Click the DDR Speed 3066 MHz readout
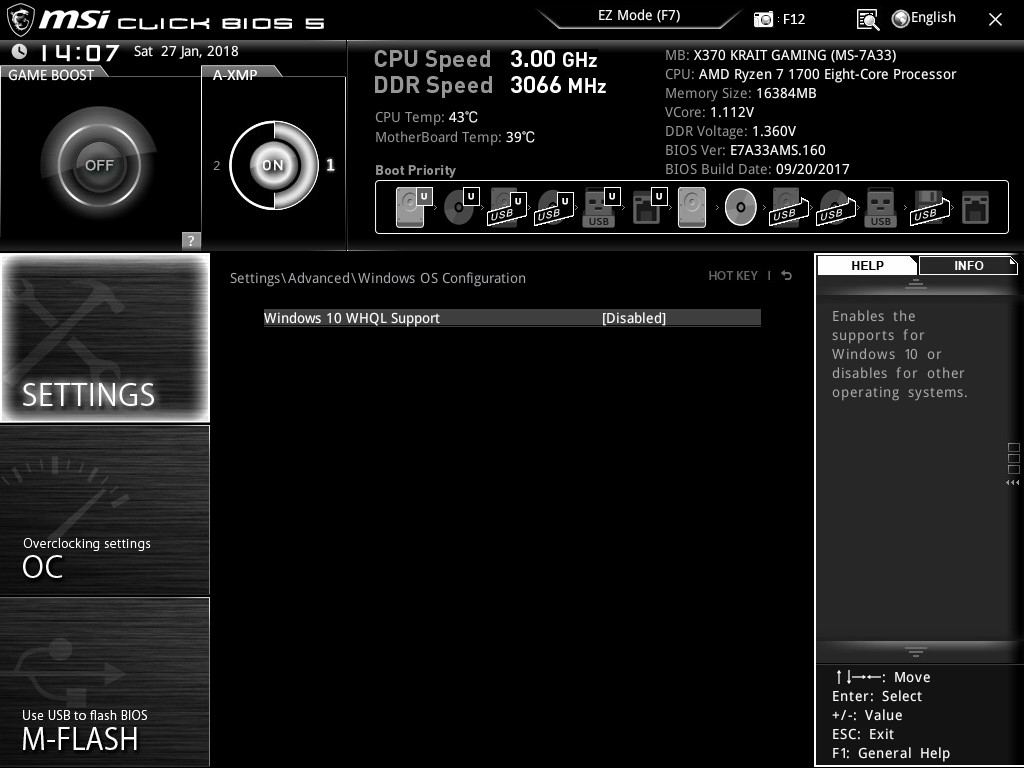 point(490,86)
